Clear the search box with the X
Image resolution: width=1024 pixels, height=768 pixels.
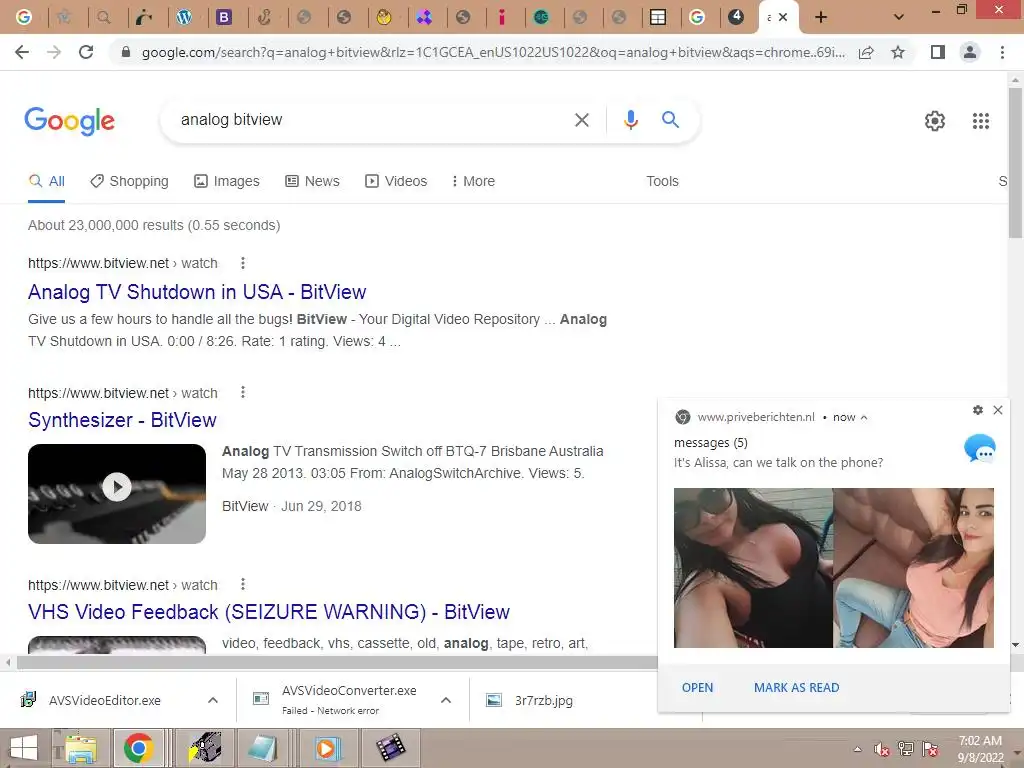(581, 120)
